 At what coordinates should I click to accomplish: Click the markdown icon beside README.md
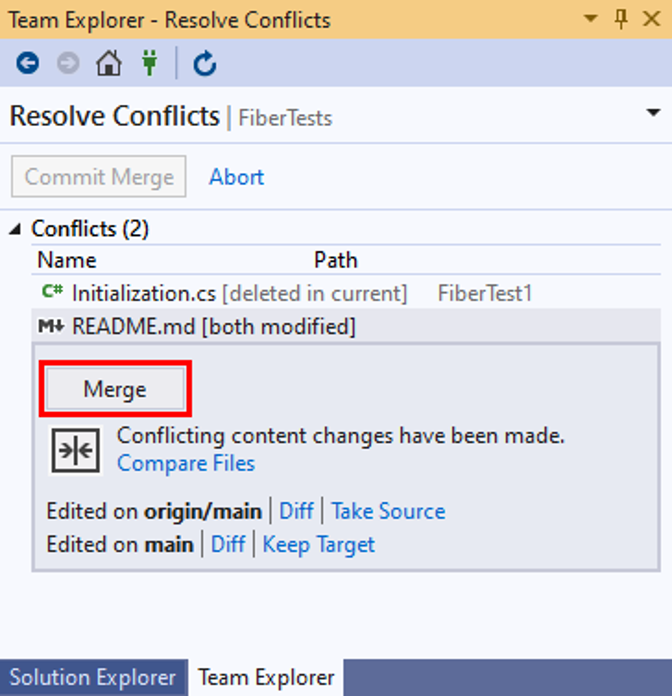click(x=52, y=326)
